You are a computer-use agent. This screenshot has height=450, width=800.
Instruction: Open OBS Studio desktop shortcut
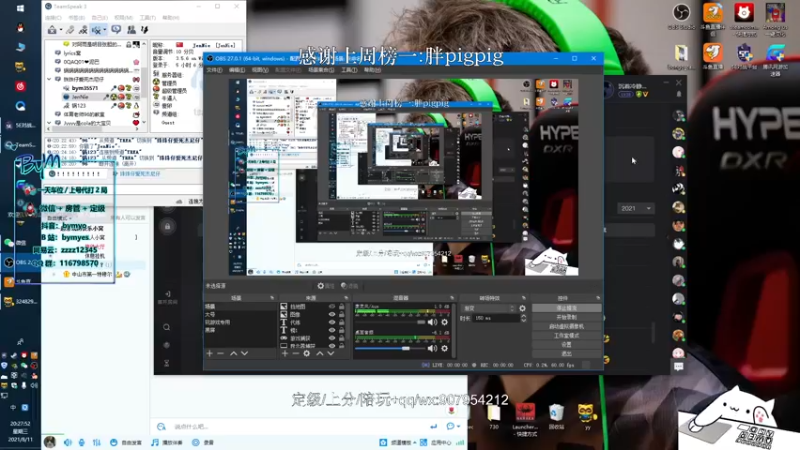click(x=681, y=15)
